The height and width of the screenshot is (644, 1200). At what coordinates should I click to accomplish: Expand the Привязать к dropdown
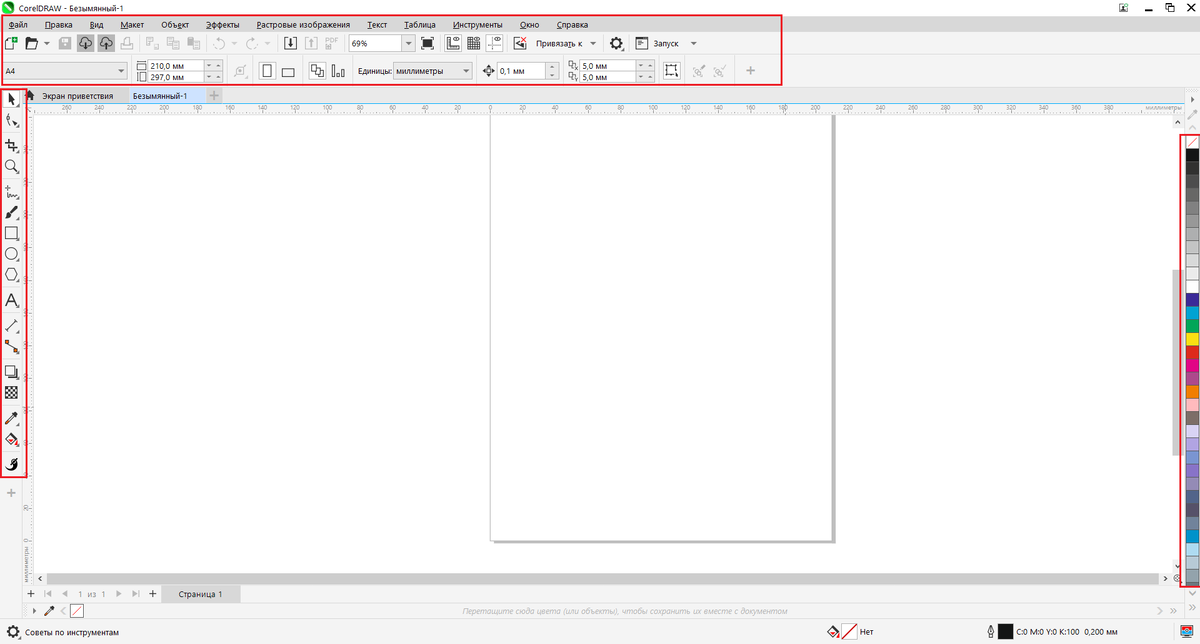(593, 44)
